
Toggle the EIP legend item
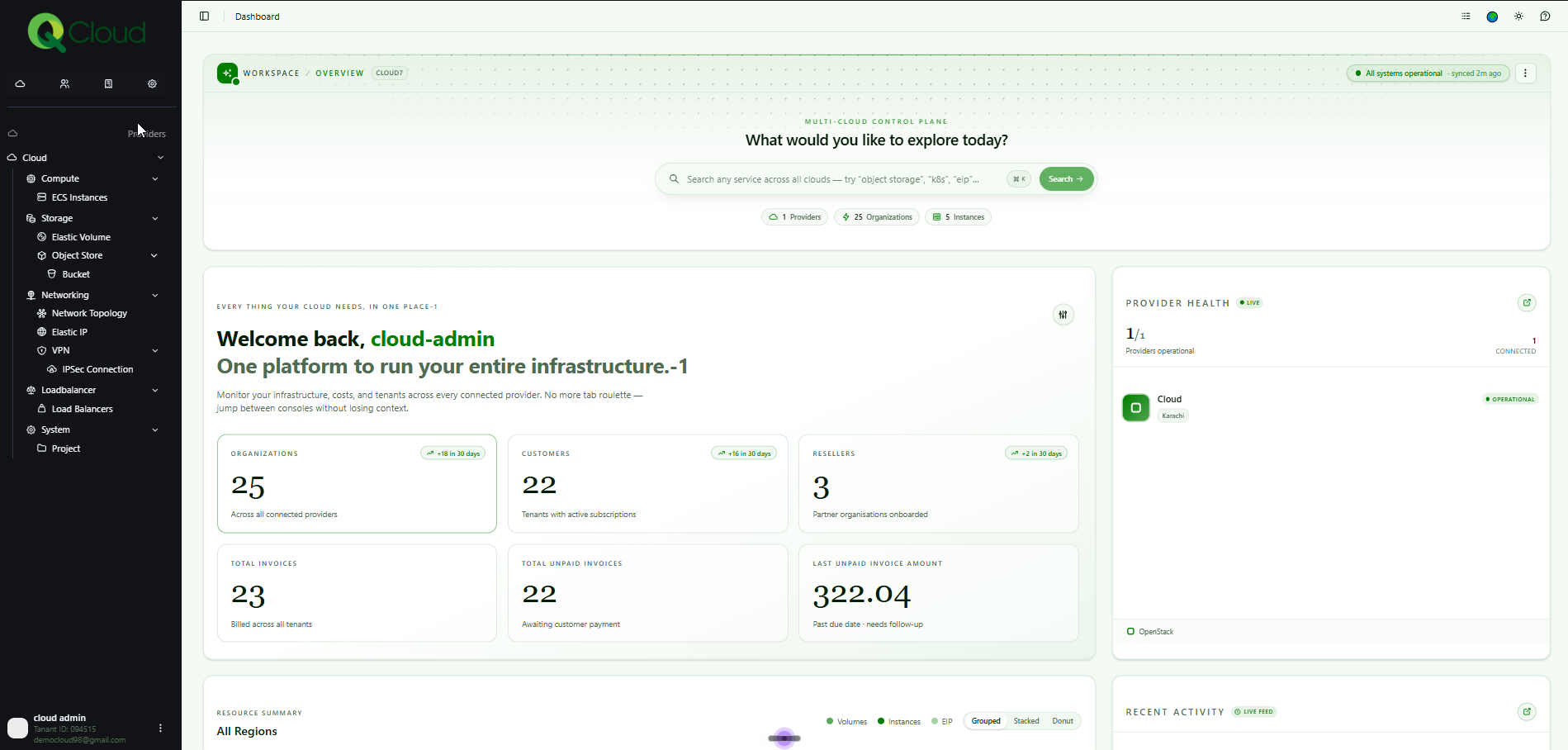941,721
